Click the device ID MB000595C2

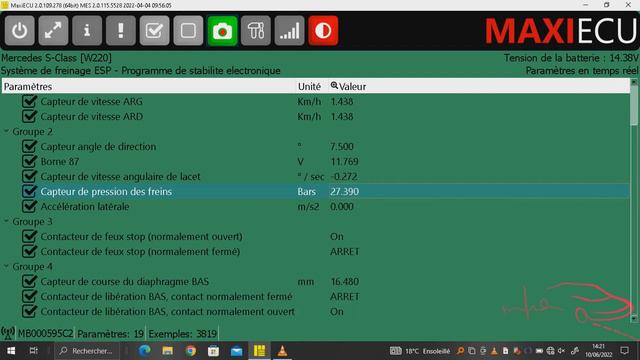pyautogui.click(x=45, y=333)
